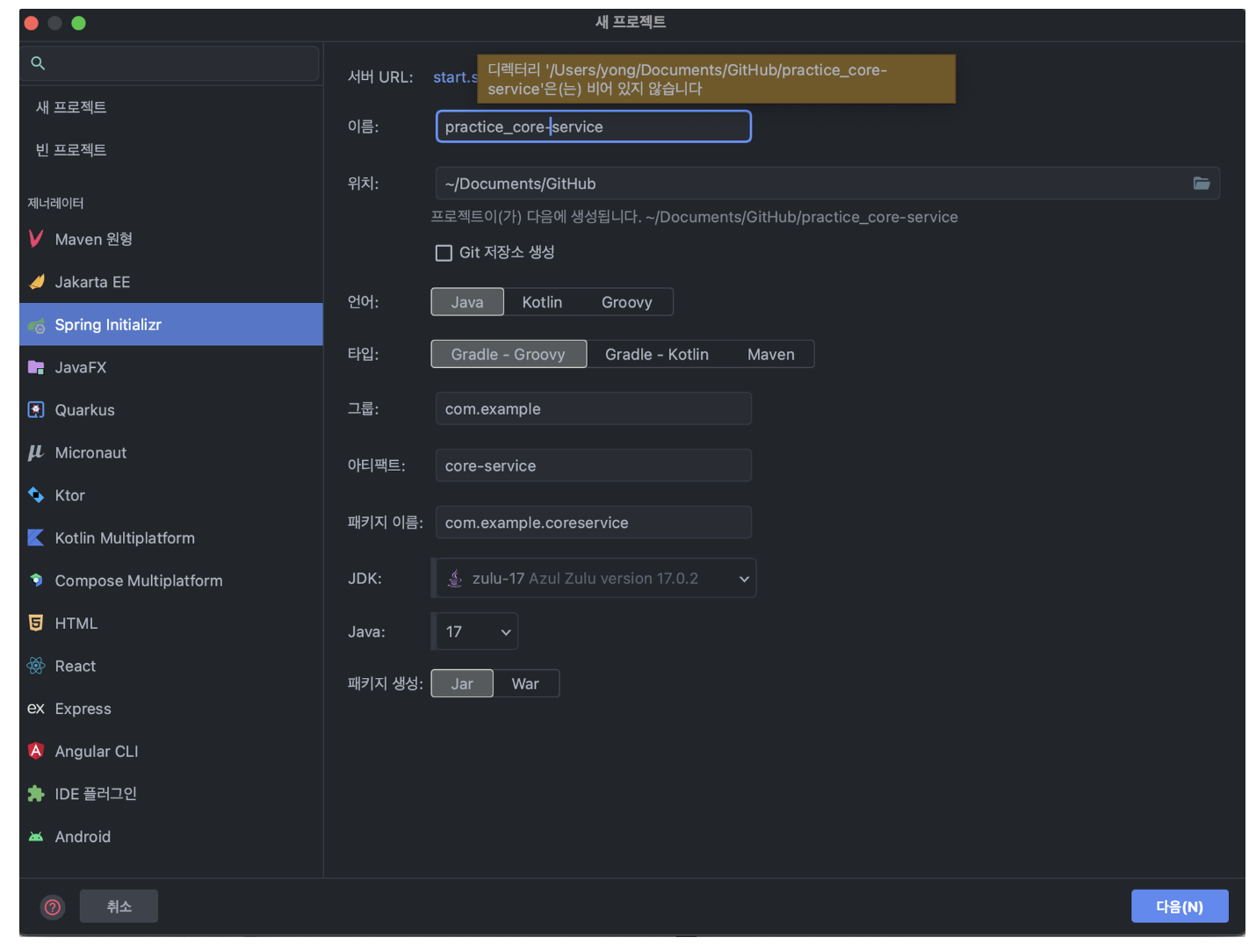
Task: Click the 그룹 com.example field
Action: click(594, 408)
